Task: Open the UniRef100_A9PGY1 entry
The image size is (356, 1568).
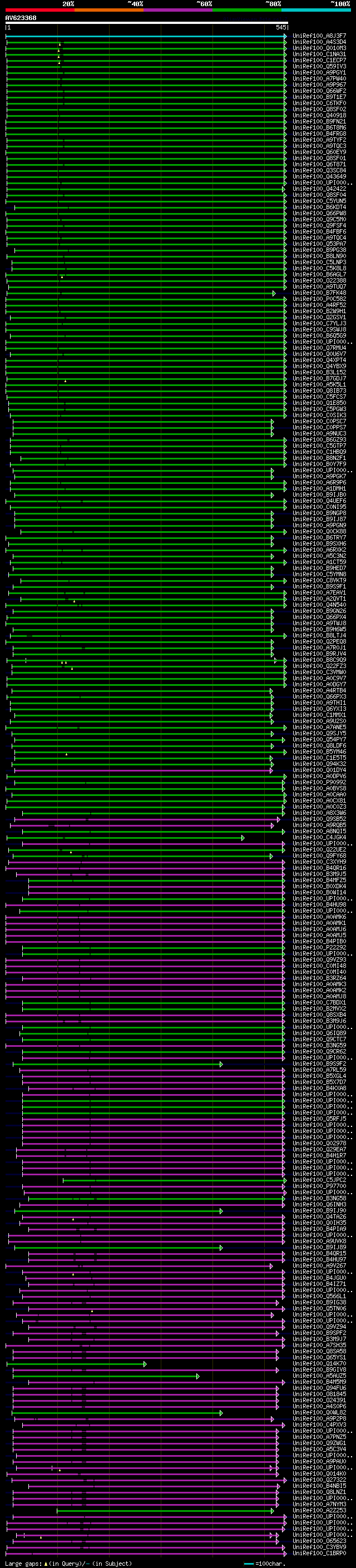Action: 319,72
